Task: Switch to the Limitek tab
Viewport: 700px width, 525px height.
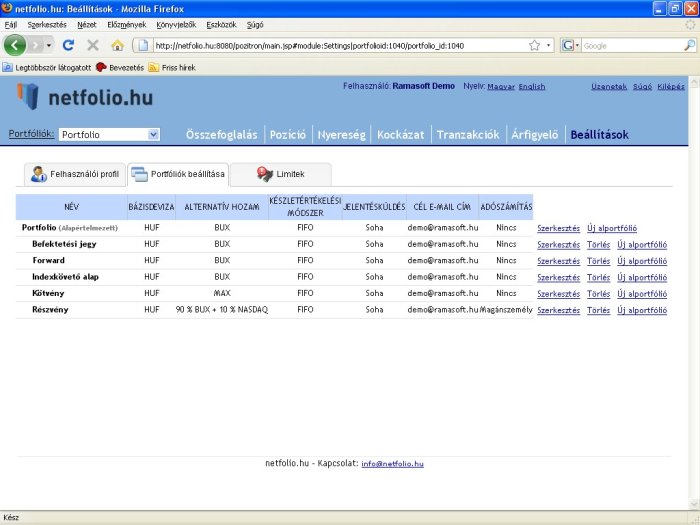Action: tap(281, 174)
